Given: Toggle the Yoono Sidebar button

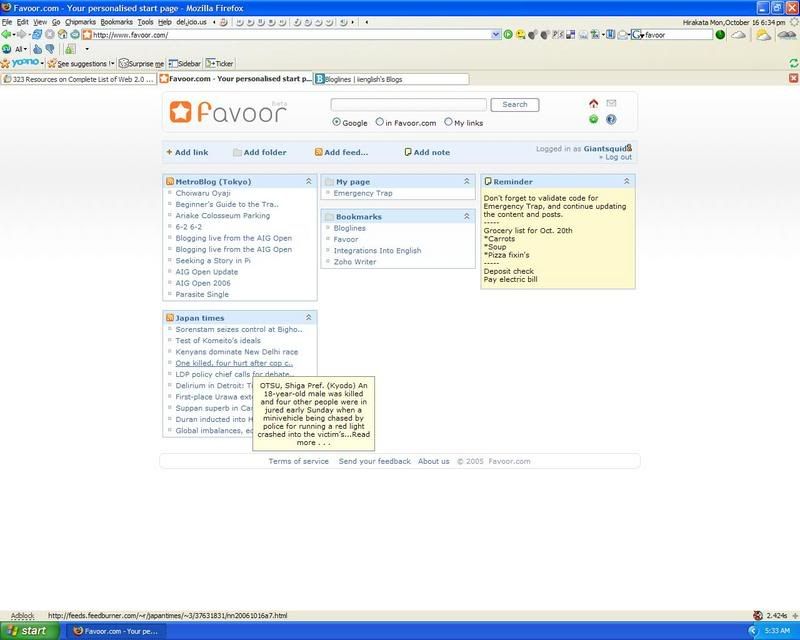Looking at the screenshot, I should 185,63.
